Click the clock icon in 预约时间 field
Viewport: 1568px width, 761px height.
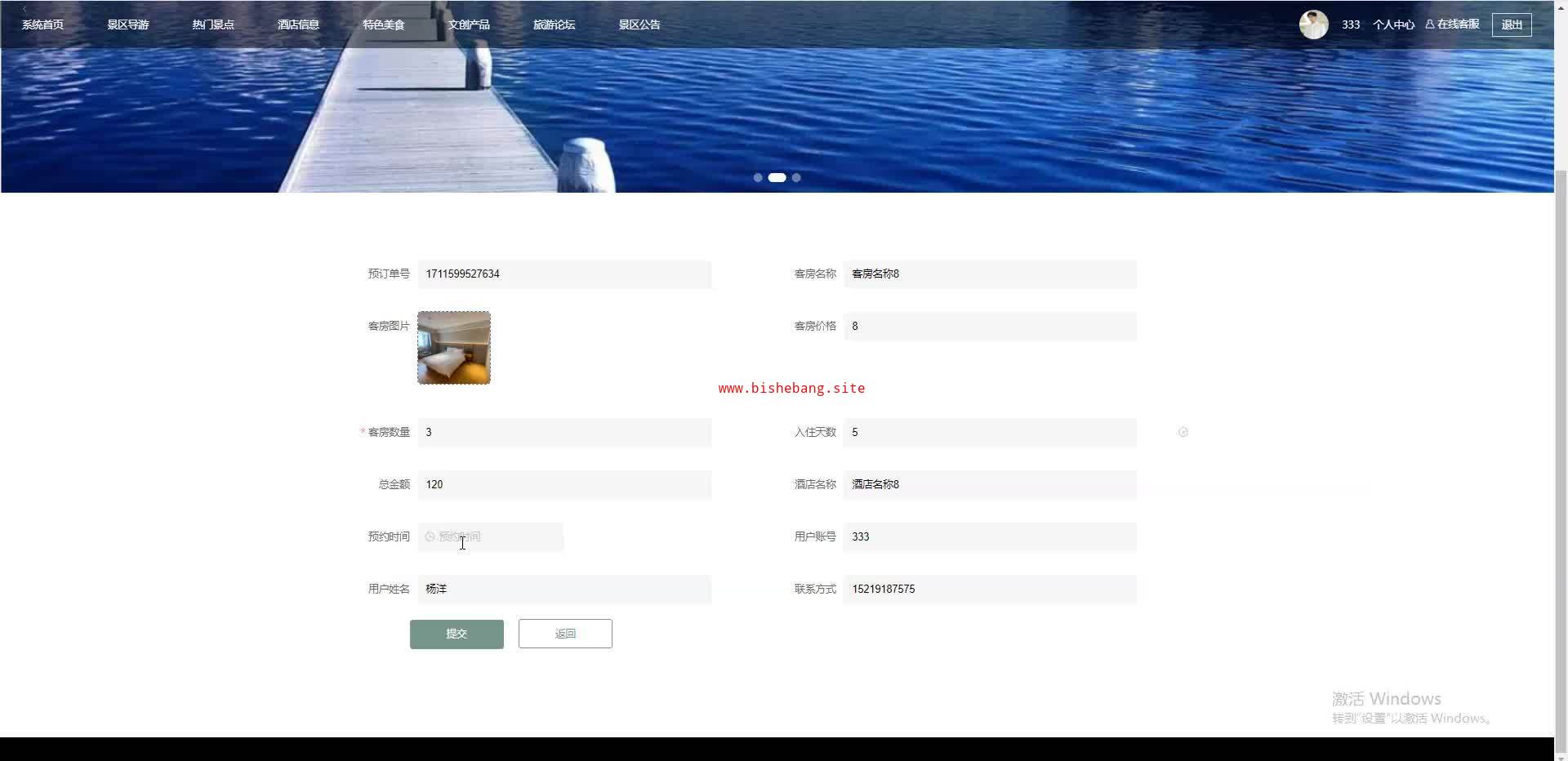coord(430,536)
